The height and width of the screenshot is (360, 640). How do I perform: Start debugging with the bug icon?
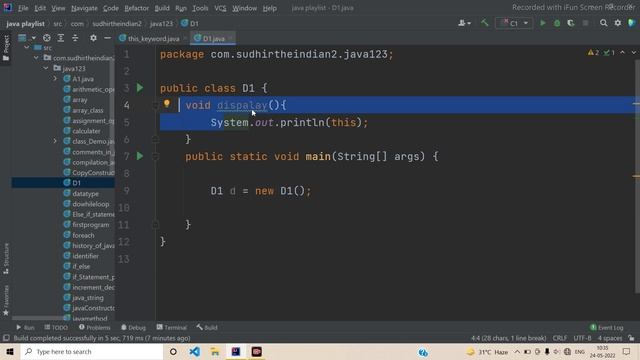click(x=557, y=23)
